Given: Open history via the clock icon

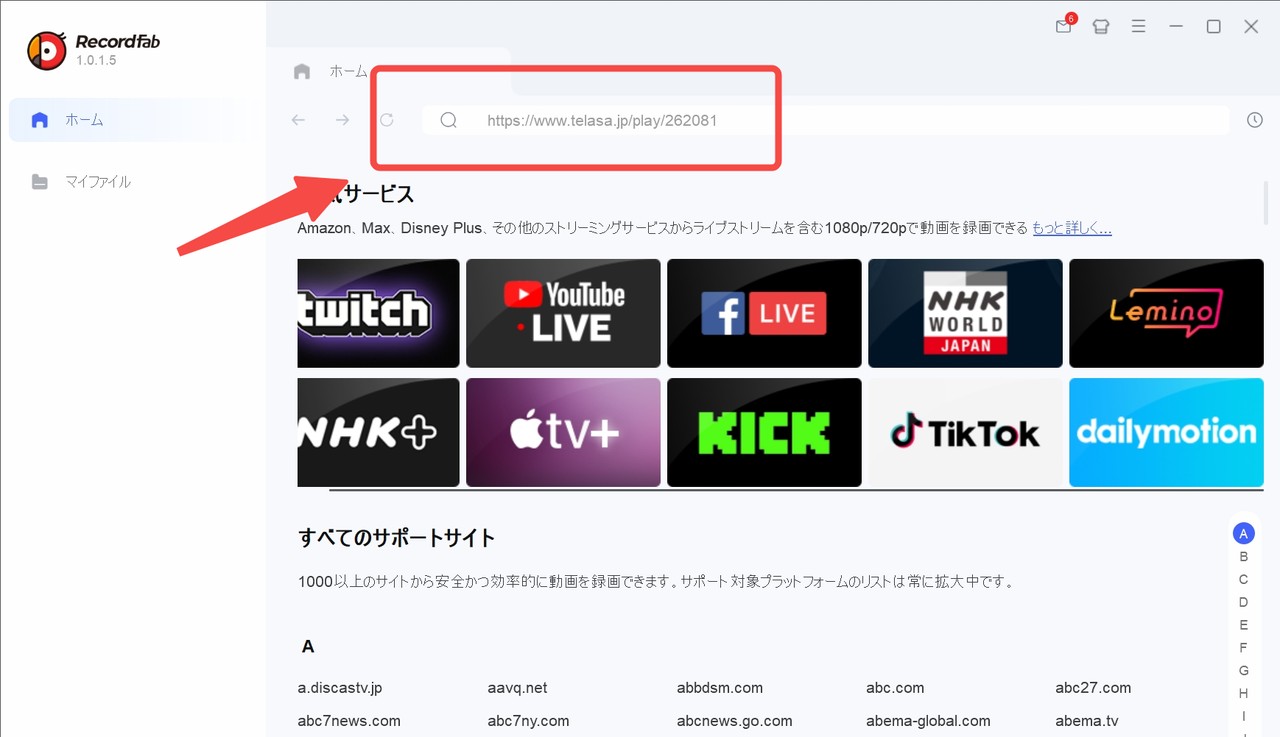Looking at the screenshot, I should 1254,119.
